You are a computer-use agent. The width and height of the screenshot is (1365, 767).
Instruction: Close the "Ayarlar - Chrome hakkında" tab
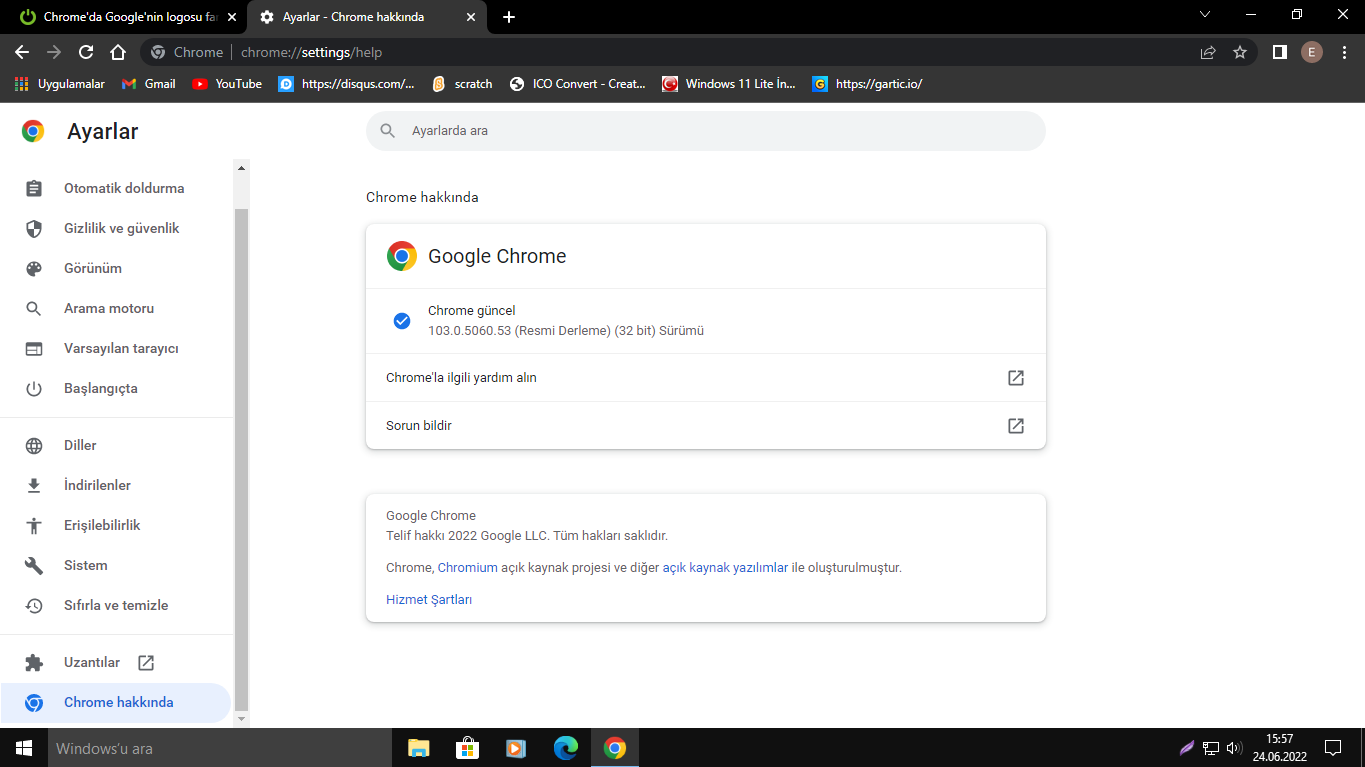(470, 17)
